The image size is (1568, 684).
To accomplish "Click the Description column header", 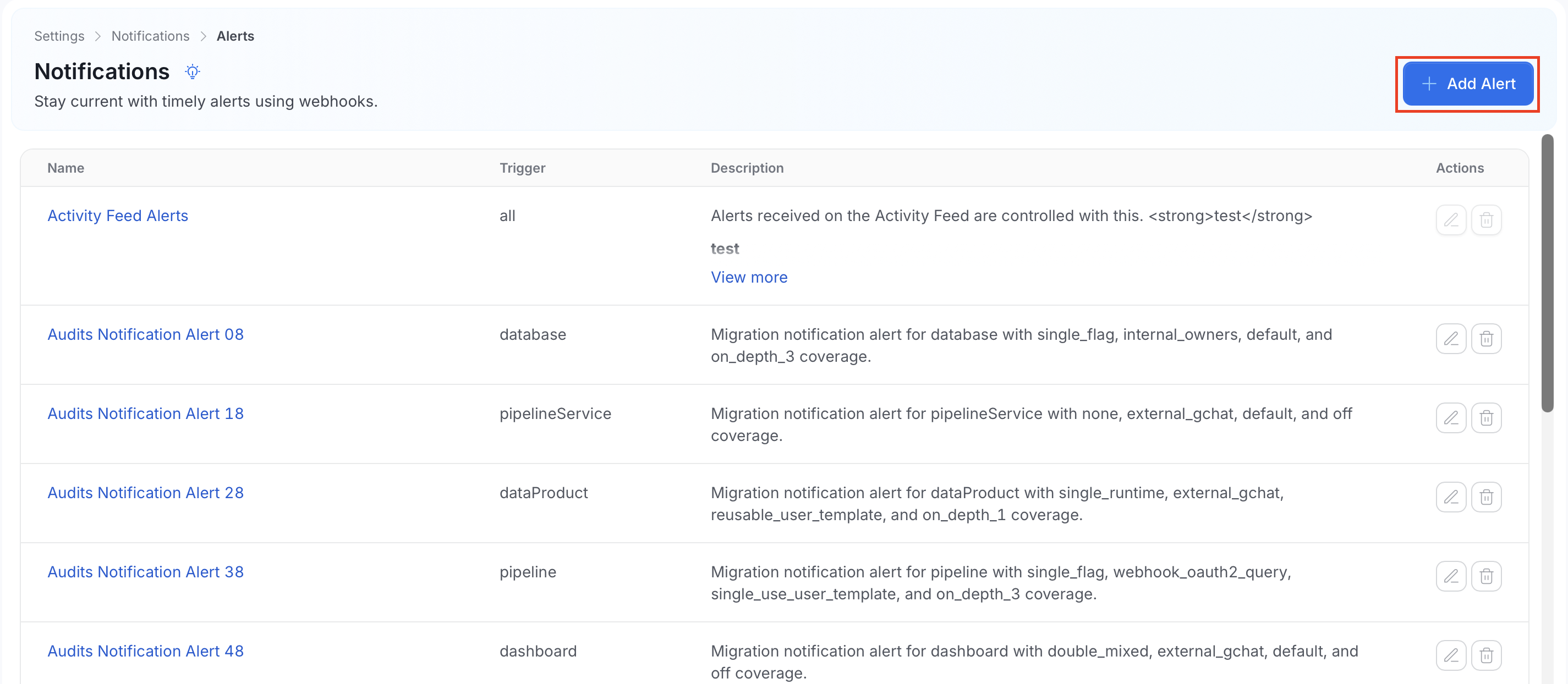I will [747, 168].
